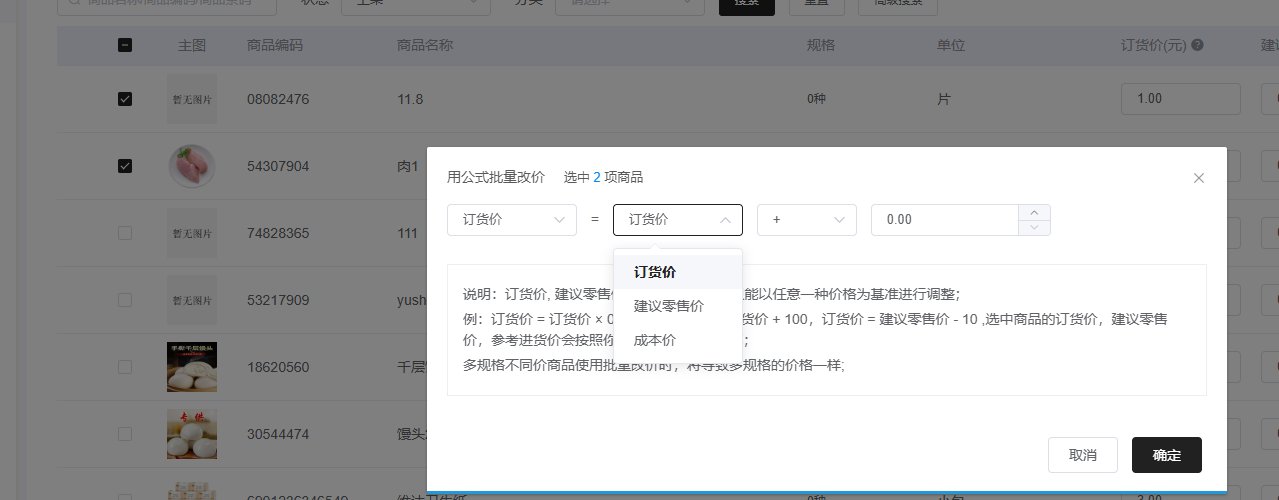Choose 建议零售价 from the dropdown list
The height and width of the screenshot is (500, 1279).
click(669, 306)
